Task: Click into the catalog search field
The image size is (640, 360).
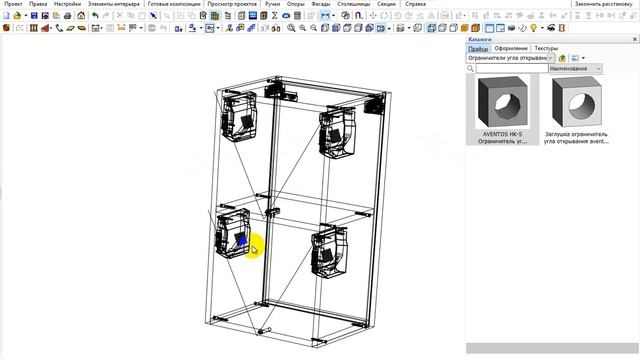Action: (x=512, y=69)
